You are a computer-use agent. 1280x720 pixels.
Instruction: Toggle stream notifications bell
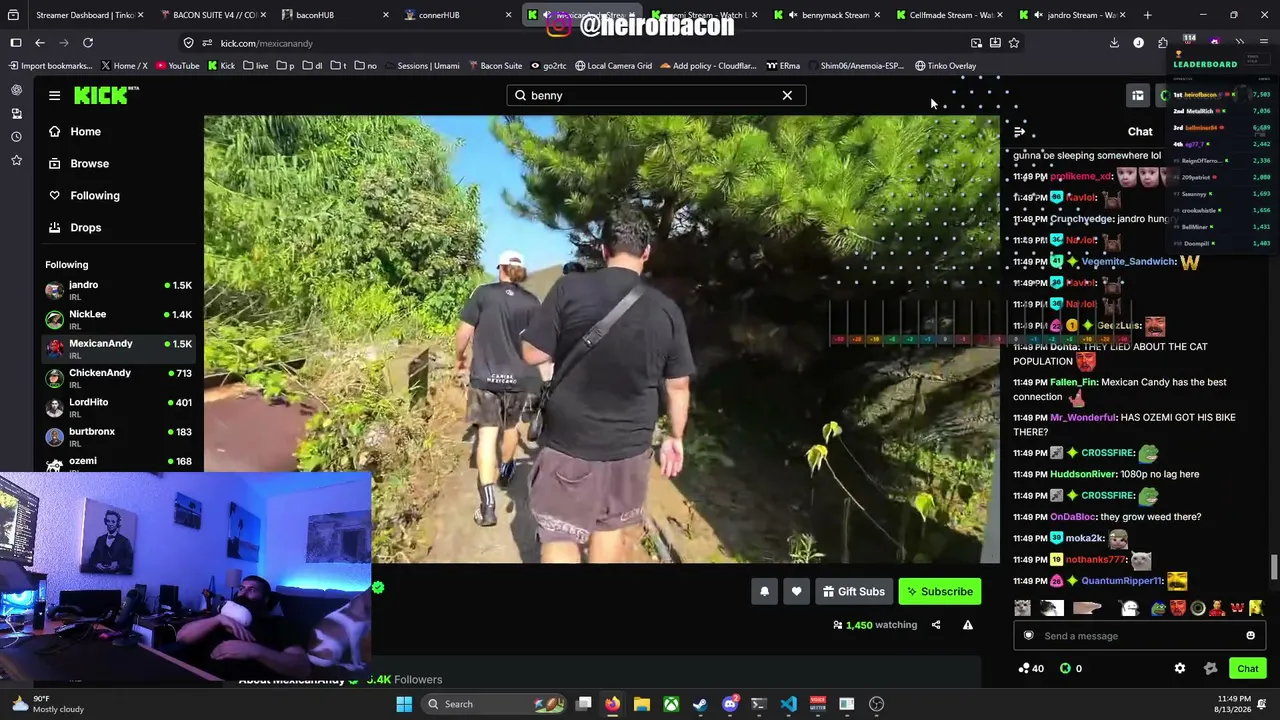[764, 591]
